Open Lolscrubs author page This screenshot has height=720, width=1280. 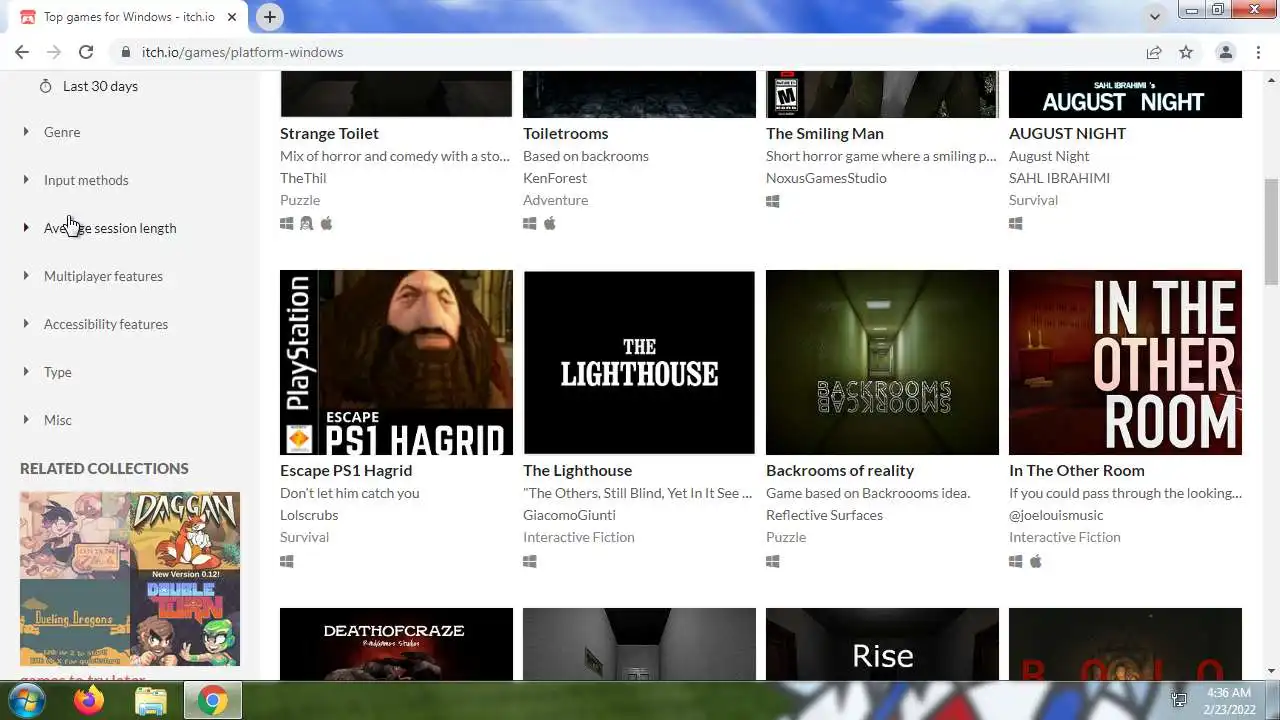tap(309, 515)
